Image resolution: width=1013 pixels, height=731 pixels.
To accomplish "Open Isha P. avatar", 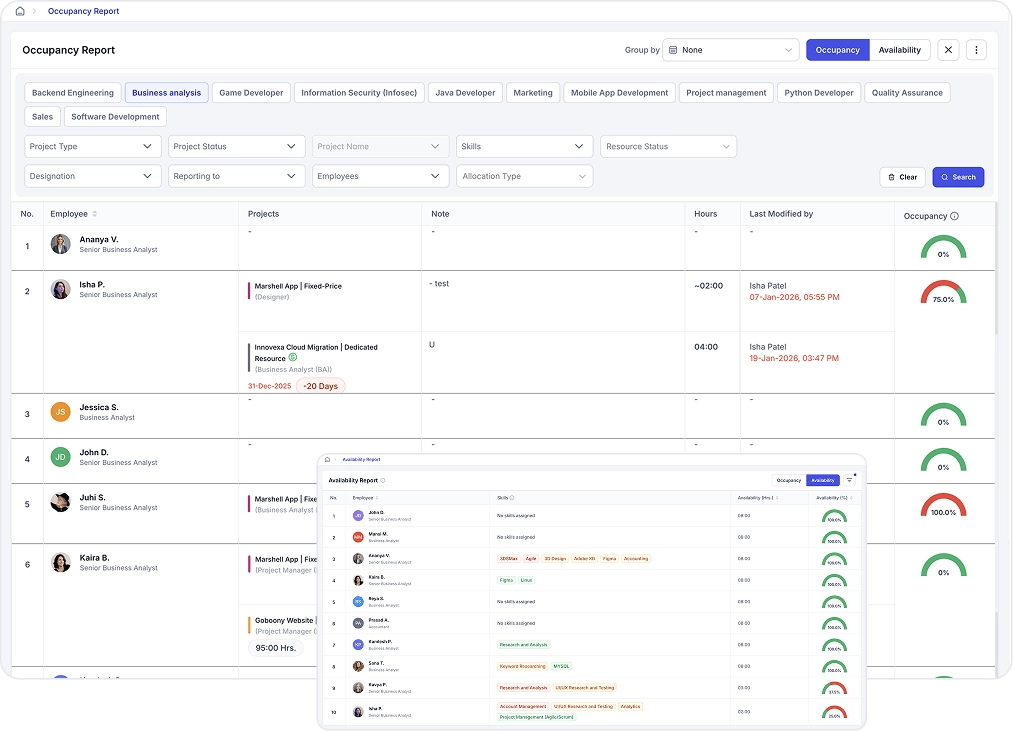I will [x=61, y=289].
